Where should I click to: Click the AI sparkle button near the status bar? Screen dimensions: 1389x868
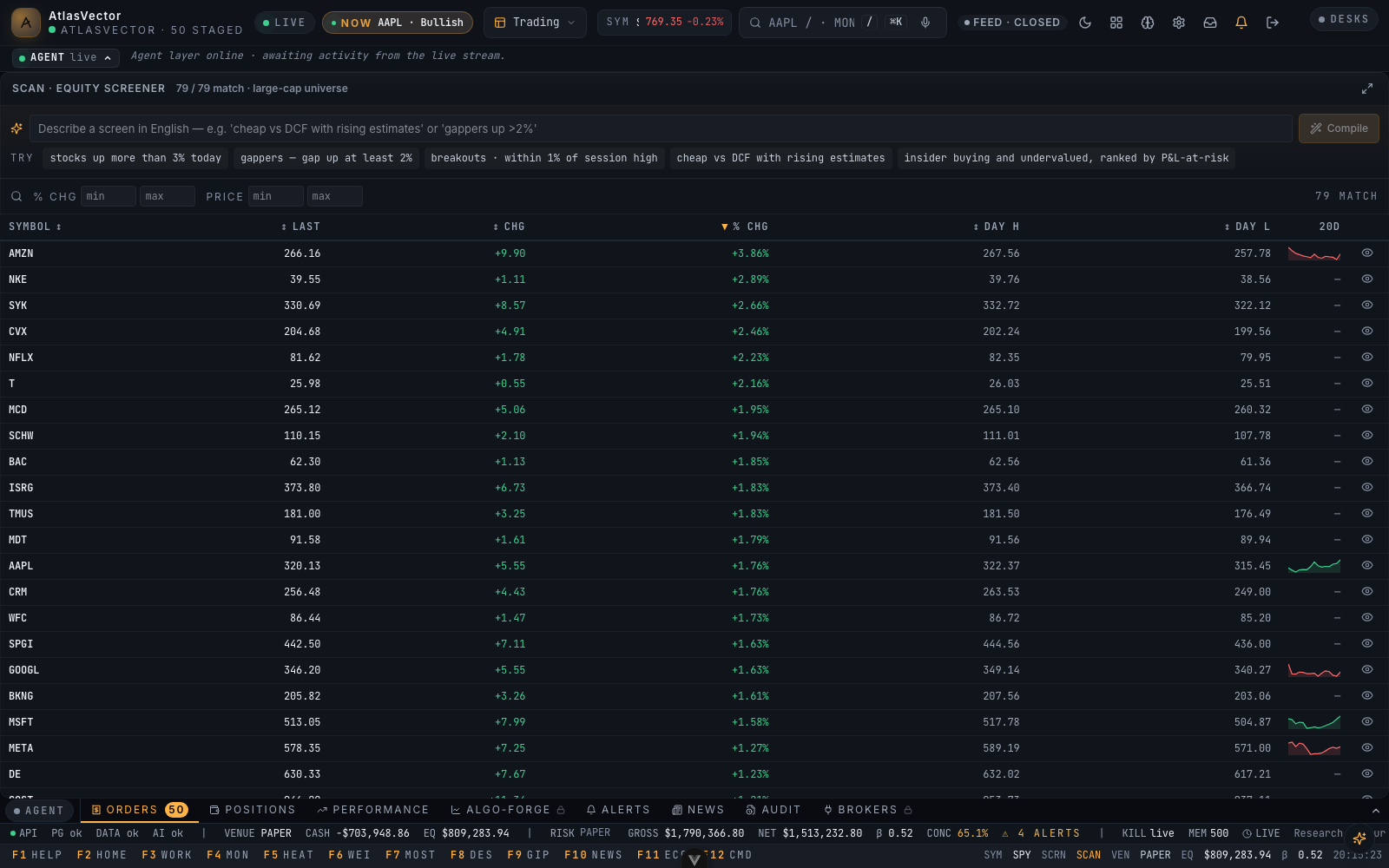coord(1359,838)
